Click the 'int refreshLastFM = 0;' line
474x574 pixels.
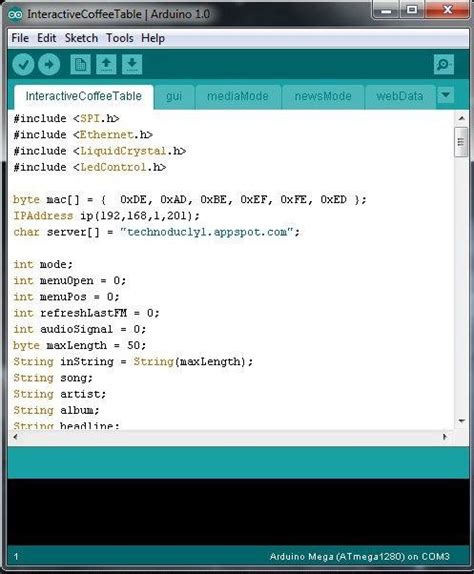86,313
